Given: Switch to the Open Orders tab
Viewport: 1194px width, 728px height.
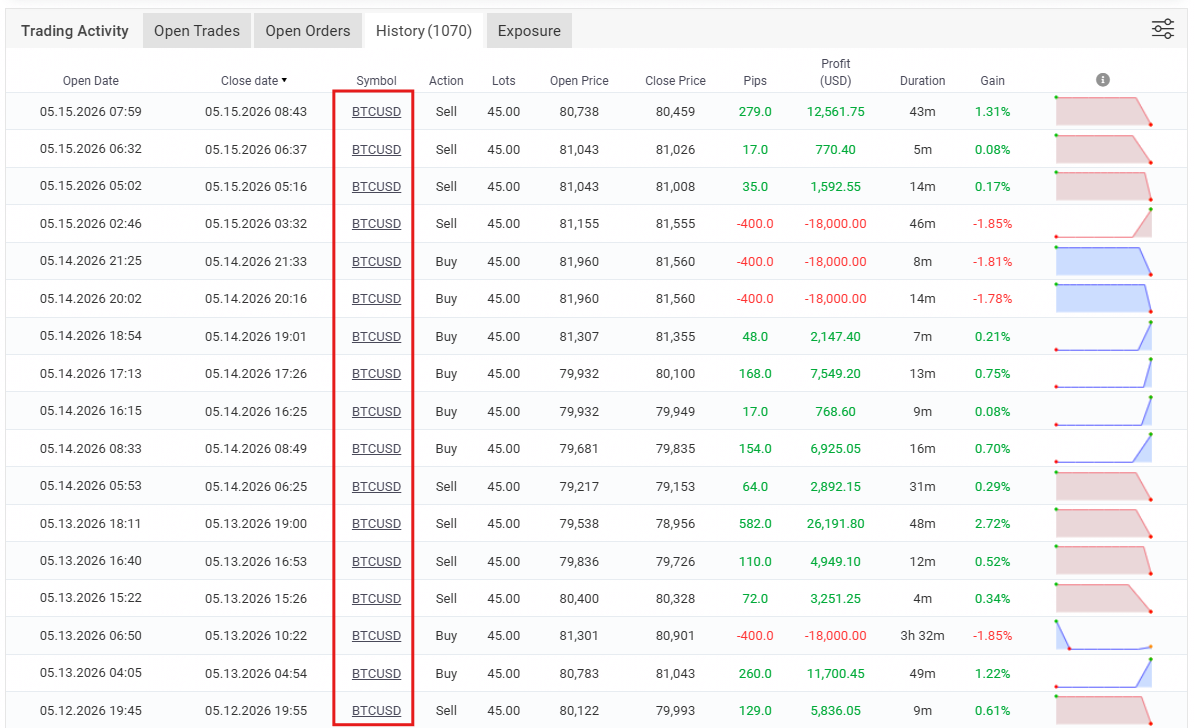Looking at the screenshot, I should [x=308, y=31].
